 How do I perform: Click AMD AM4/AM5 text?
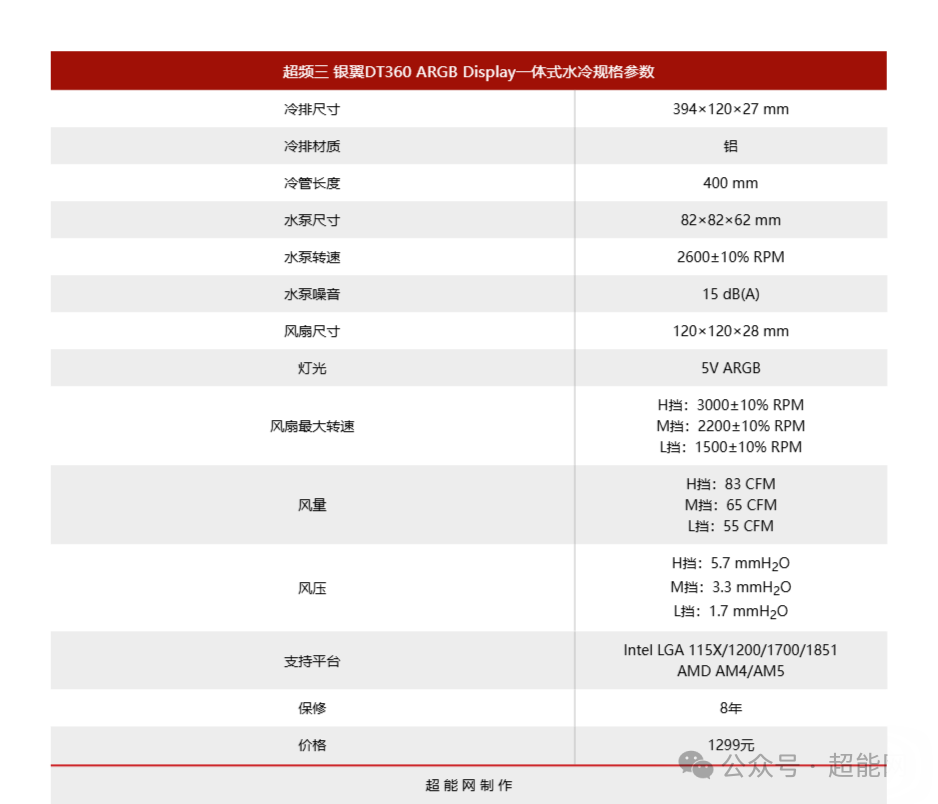click(x=730, y=671)
